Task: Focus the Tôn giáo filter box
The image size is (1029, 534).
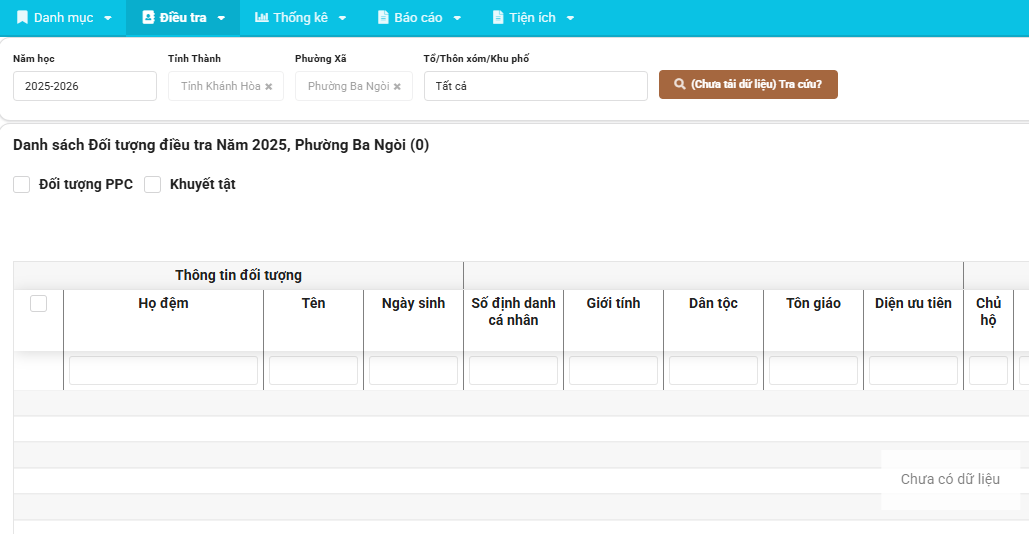Action: pyautogui.click(x=814, y=371)
